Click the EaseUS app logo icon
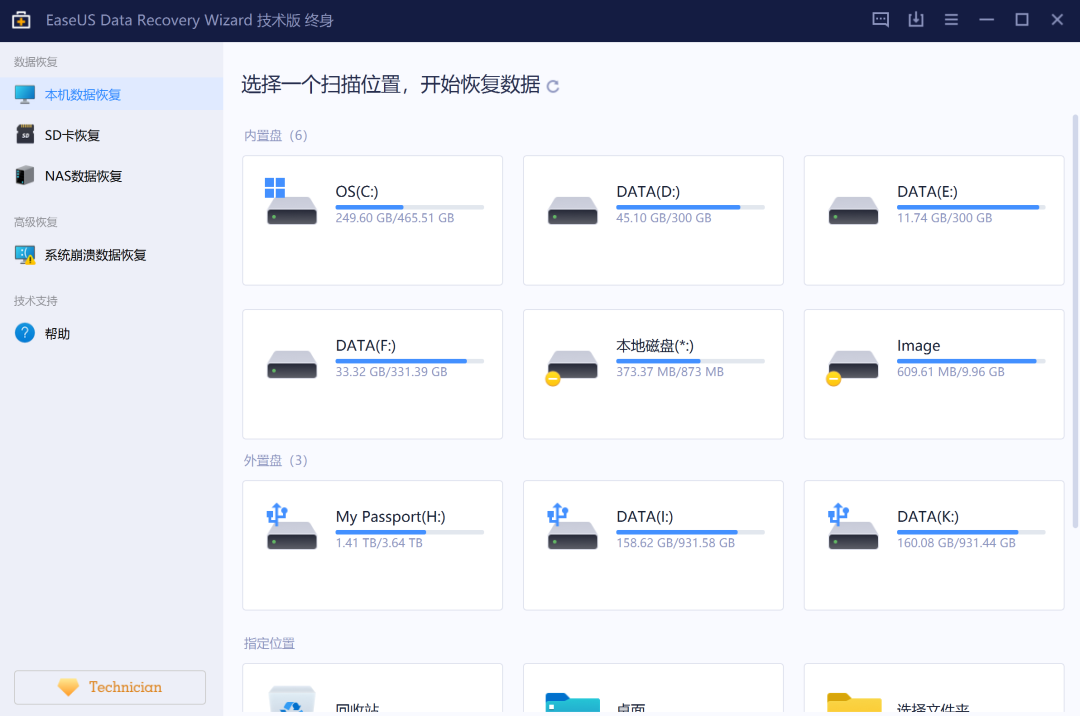This screenshot has width=1080, height=716. (21, 20)
